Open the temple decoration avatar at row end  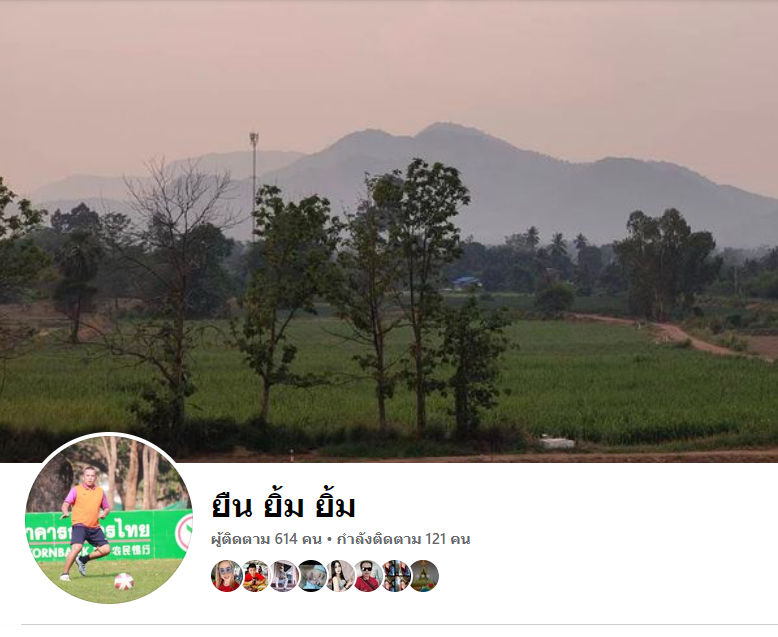[x=424, y=576]
